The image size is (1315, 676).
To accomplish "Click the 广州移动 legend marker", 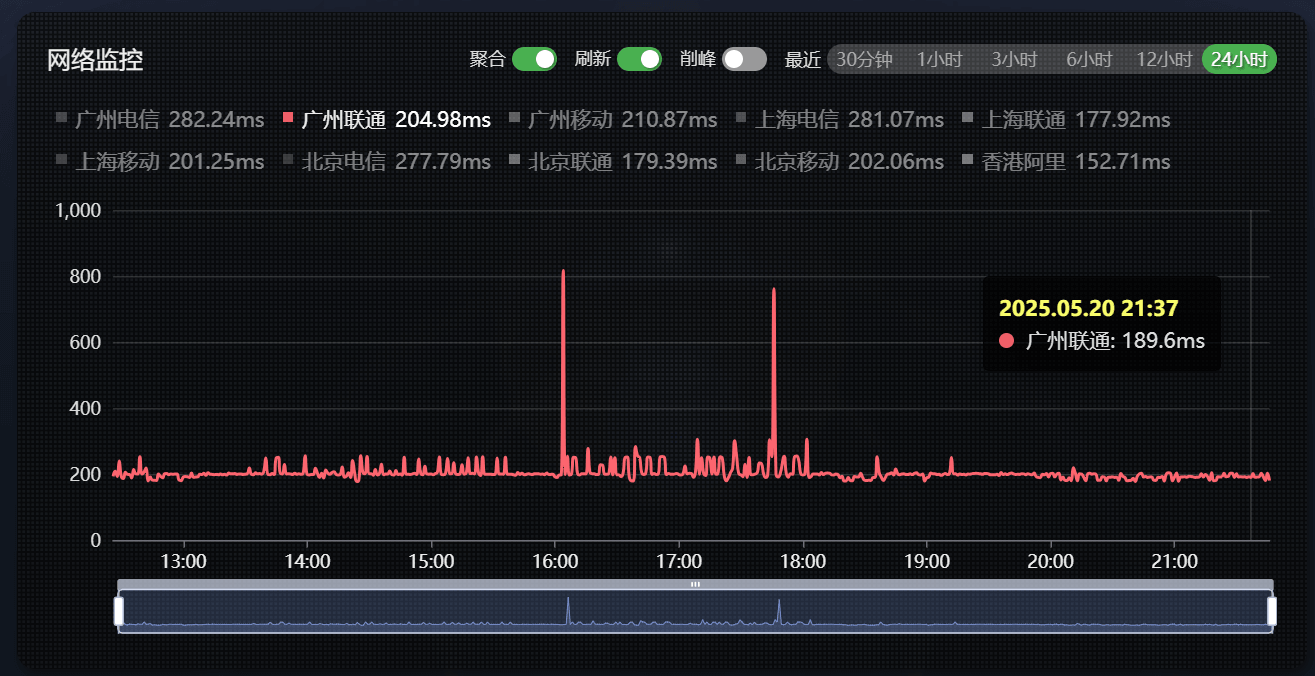I will pos(515,119).
